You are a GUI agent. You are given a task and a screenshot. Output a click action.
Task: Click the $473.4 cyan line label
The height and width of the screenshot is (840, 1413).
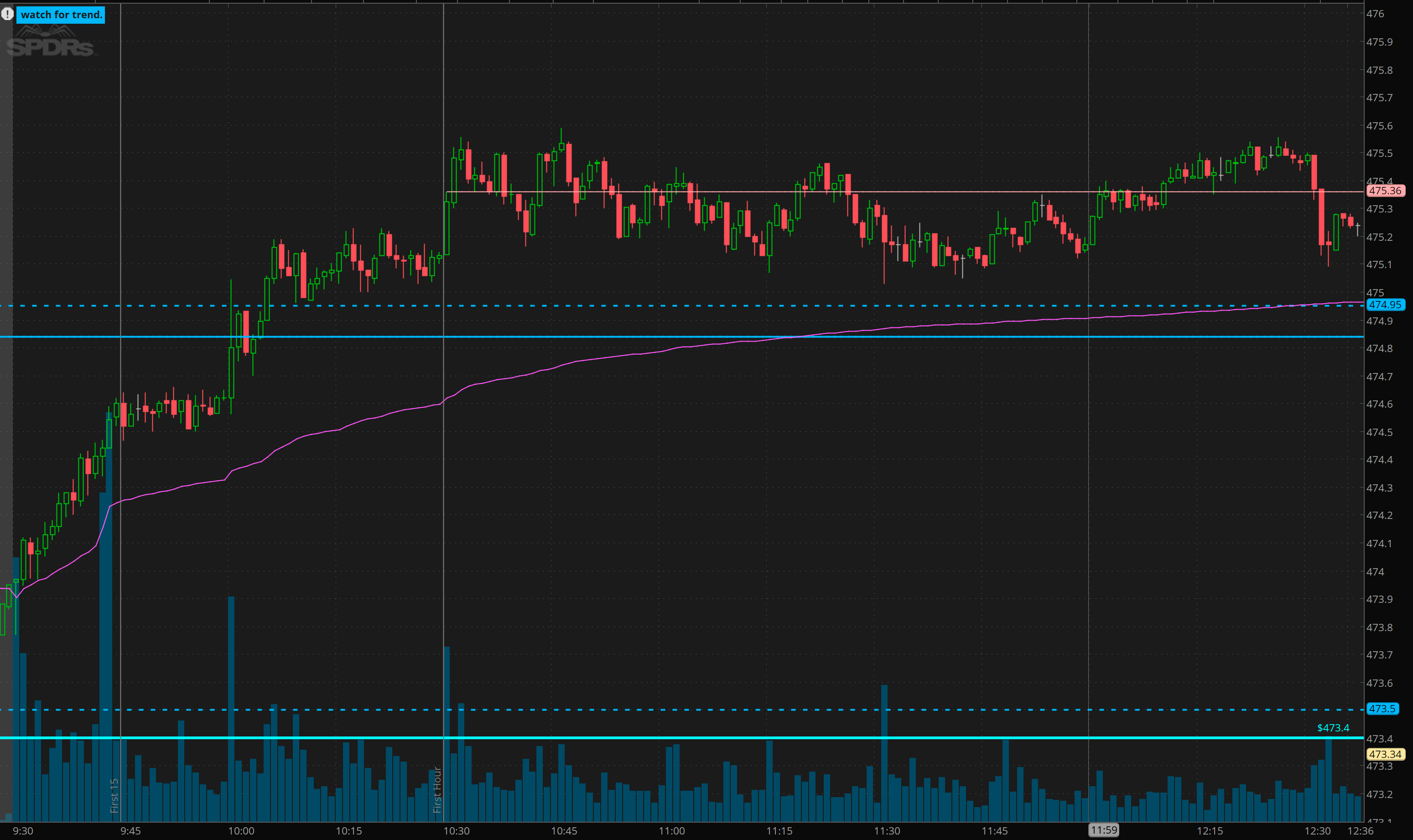click(x=1333, y=728)
